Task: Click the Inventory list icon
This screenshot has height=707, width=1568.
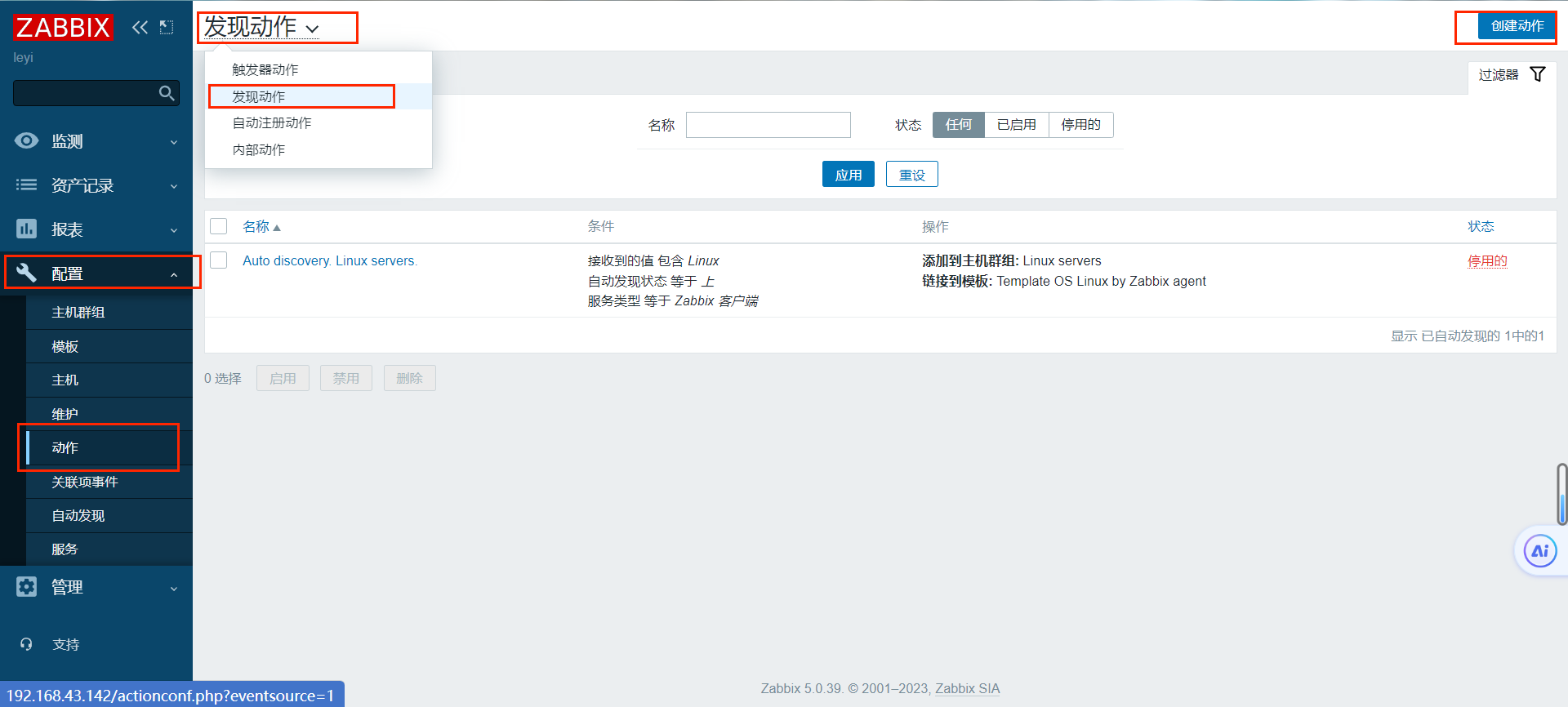Action: pos(26,185)
